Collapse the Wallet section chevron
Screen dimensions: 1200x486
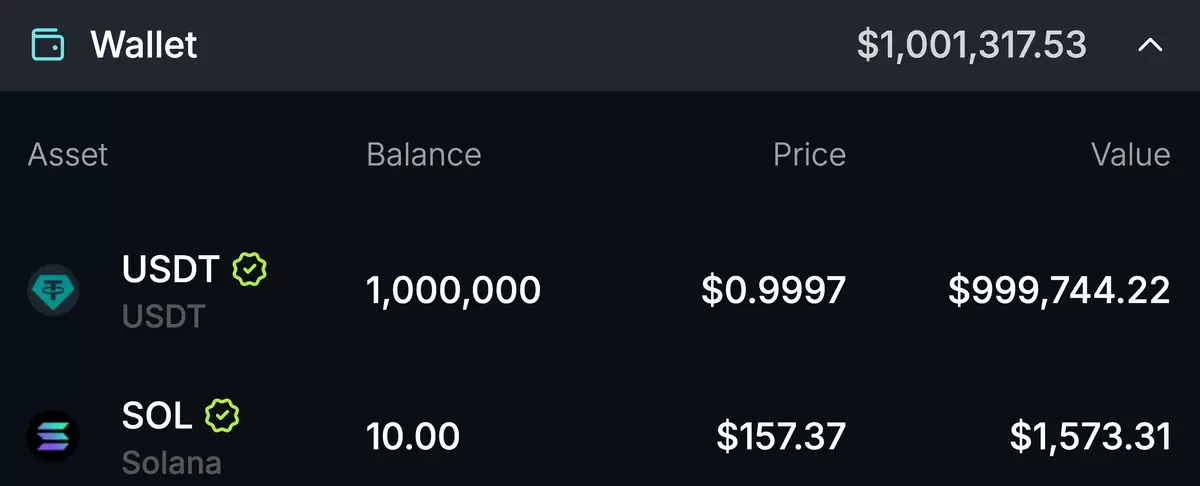1151,45
